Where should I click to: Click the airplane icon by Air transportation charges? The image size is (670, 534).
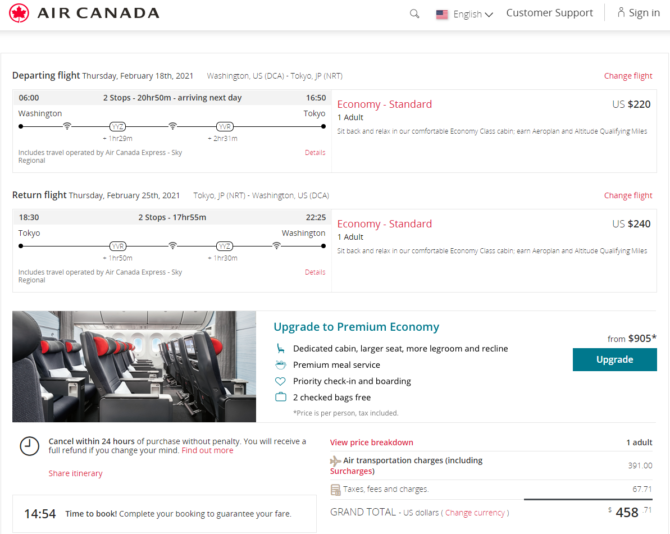point(335,461)
